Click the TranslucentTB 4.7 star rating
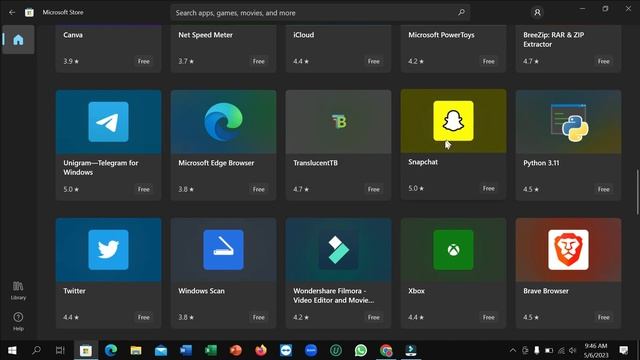 point(301,189)
